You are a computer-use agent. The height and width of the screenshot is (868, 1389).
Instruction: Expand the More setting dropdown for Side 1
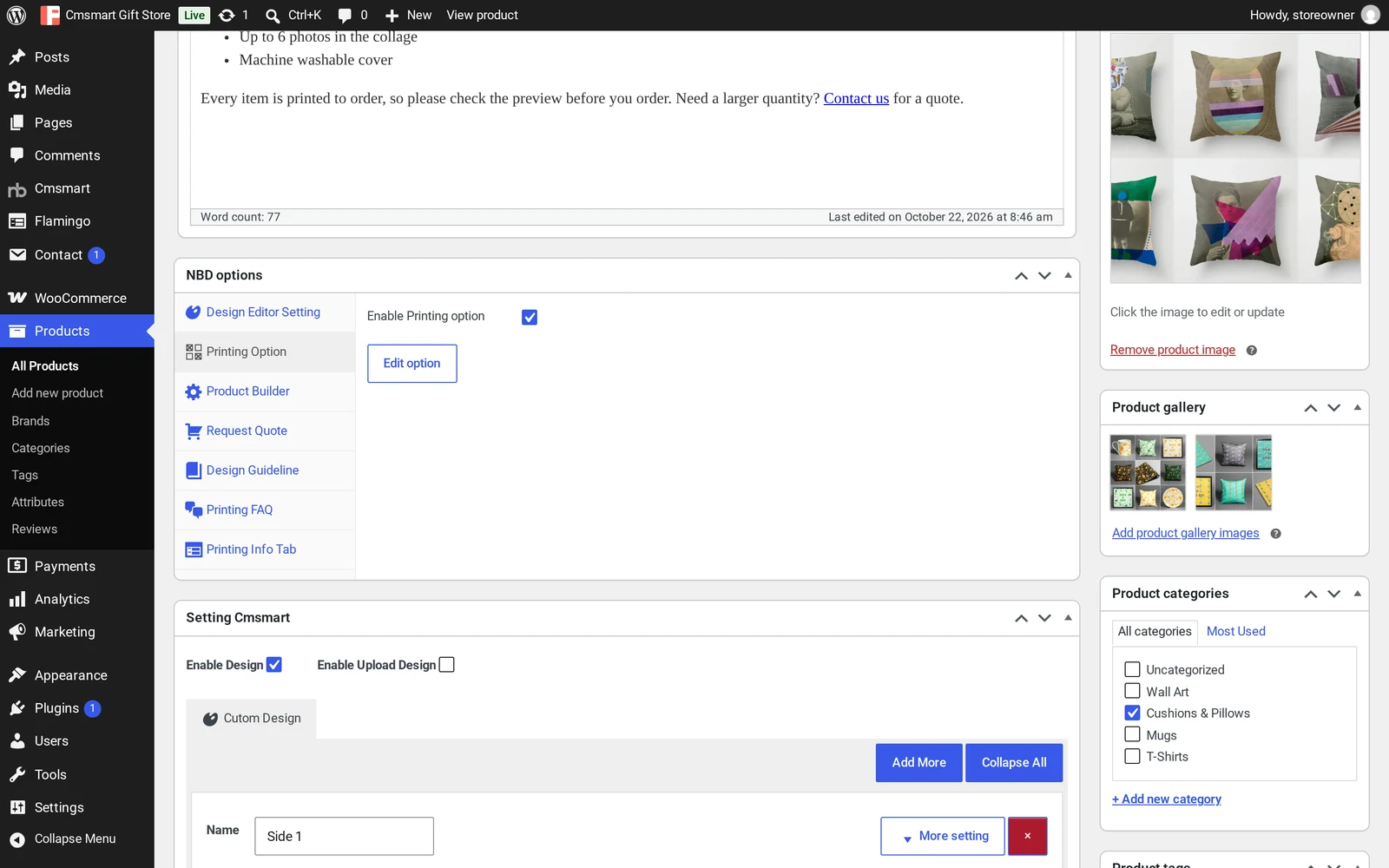(x=943, y=836)
